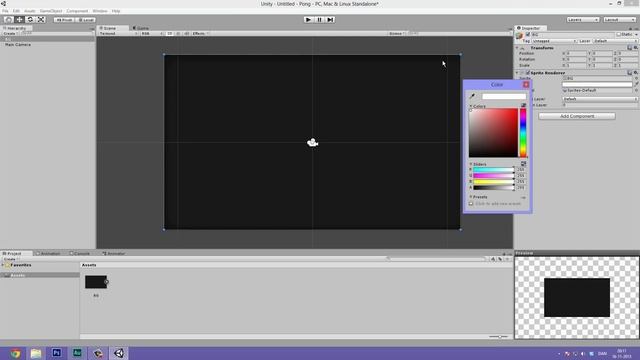The width and height of the screenshot is (640, 360).
Task: Open the Transform component help icon
Action: click(629, 48)
